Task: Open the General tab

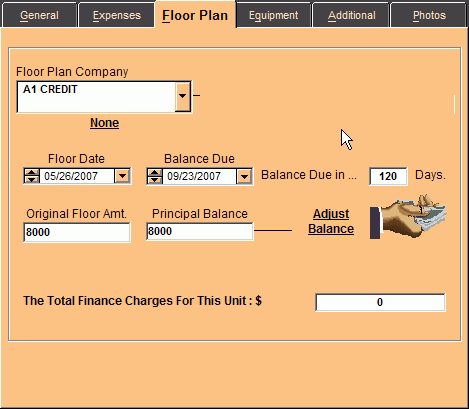Action: coord(39,15)
